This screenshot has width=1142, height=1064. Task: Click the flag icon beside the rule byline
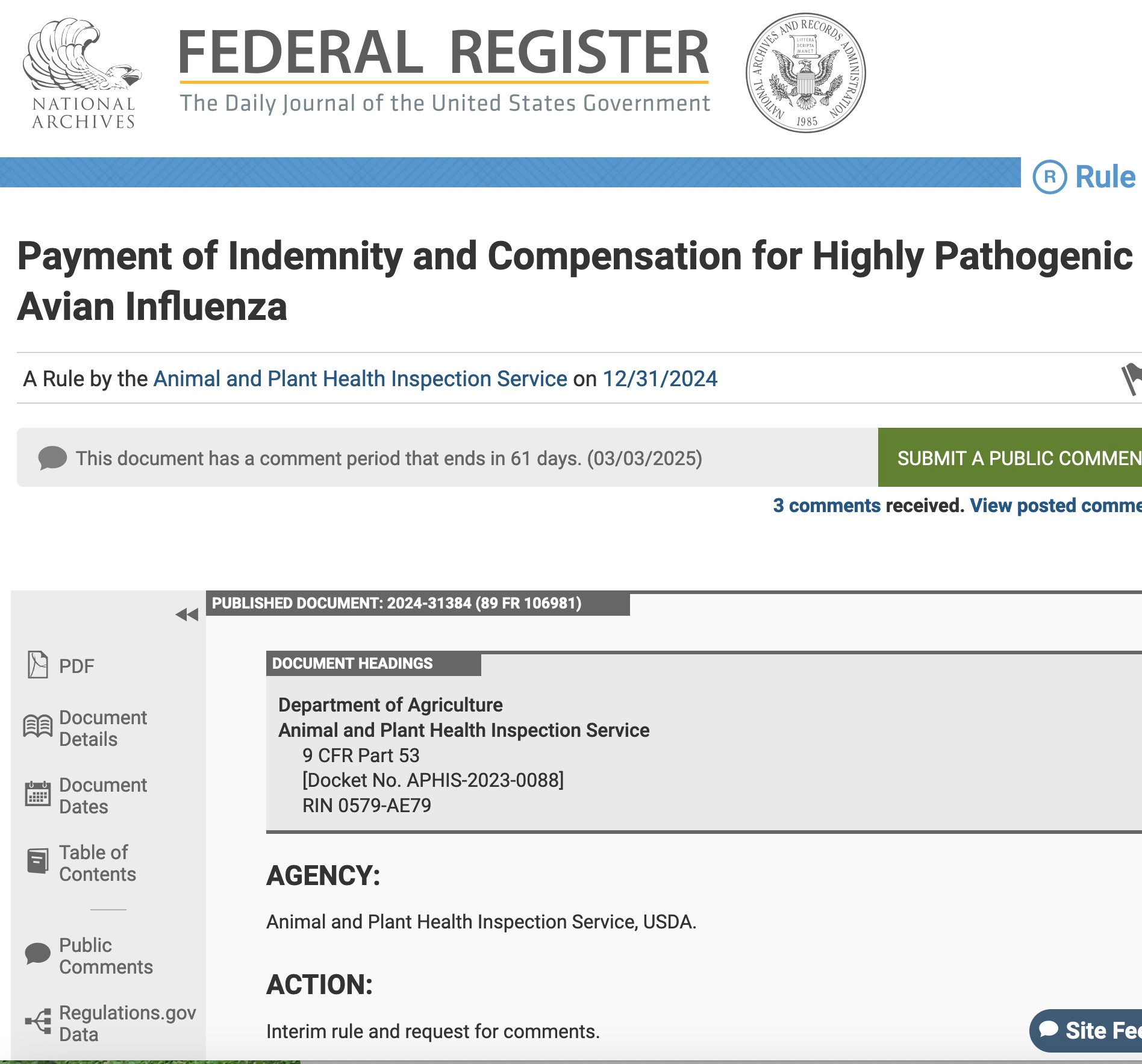pos(1131,380)
